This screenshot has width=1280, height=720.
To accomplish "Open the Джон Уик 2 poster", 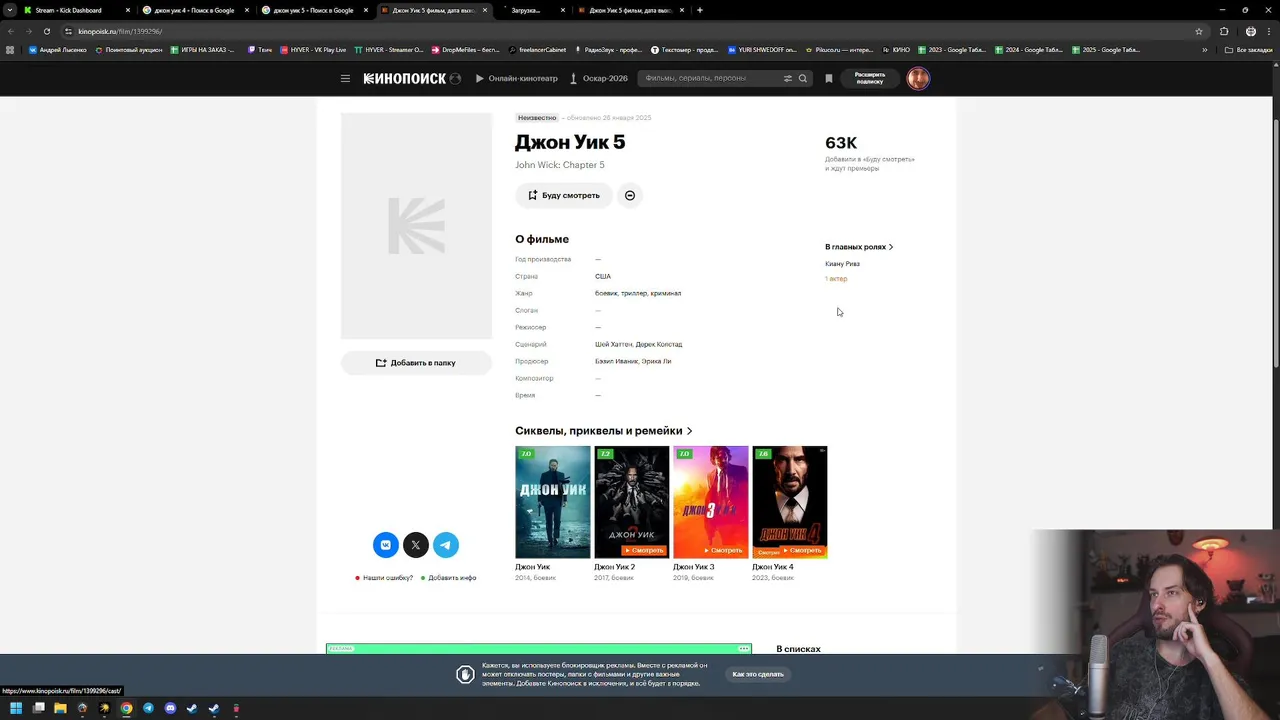I will click(632, 502).
